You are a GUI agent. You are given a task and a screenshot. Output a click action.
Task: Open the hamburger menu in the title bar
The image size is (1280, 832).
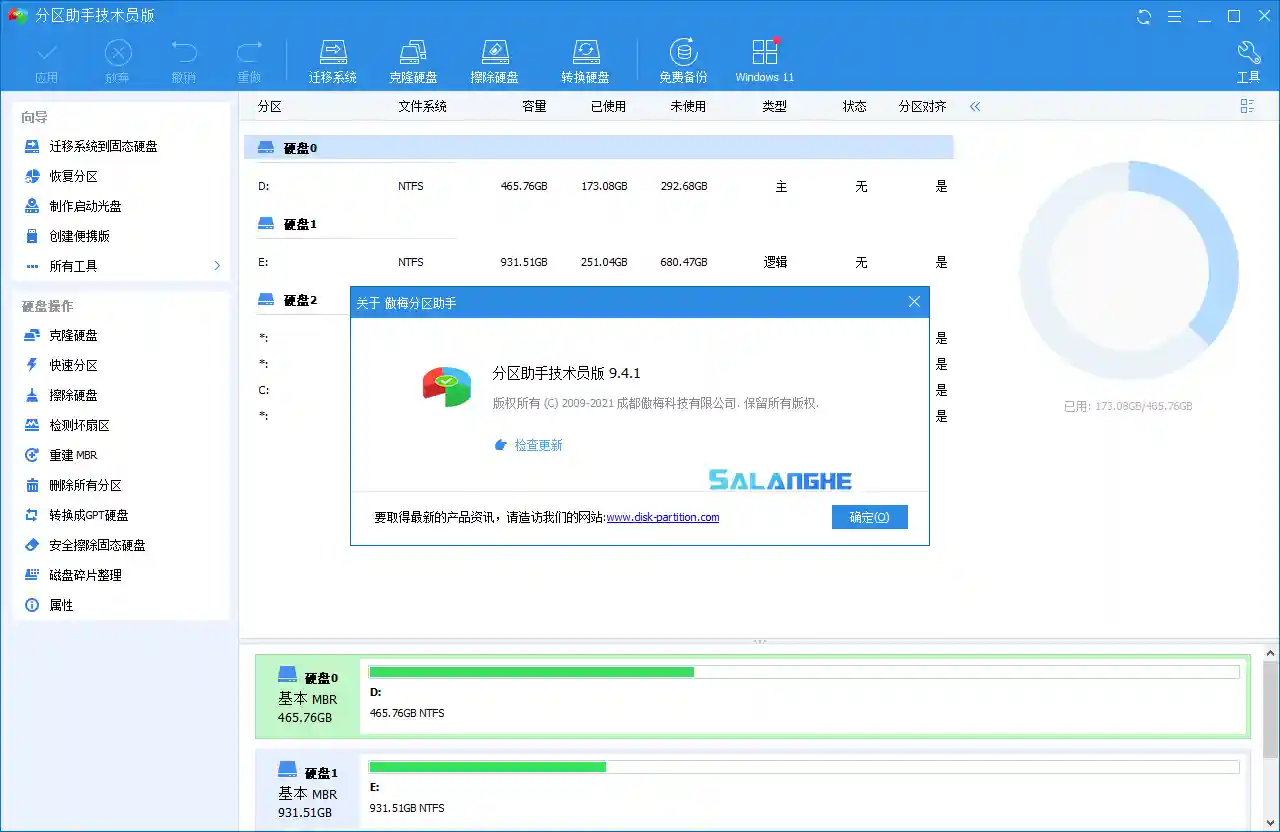click(1174, 16)
